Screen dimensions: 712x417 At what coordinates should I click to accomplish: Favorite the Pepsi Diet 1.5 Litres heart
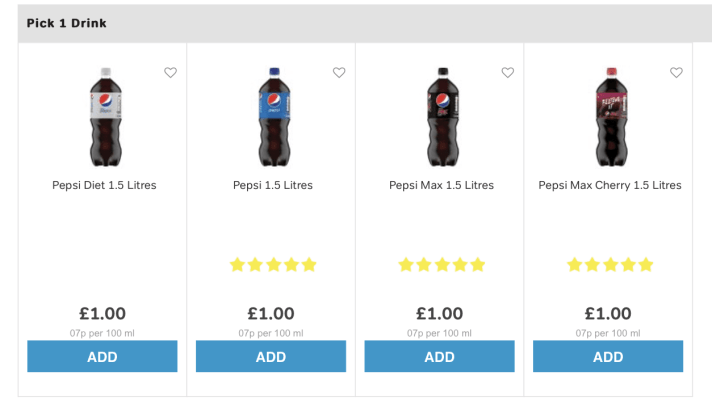170,73
